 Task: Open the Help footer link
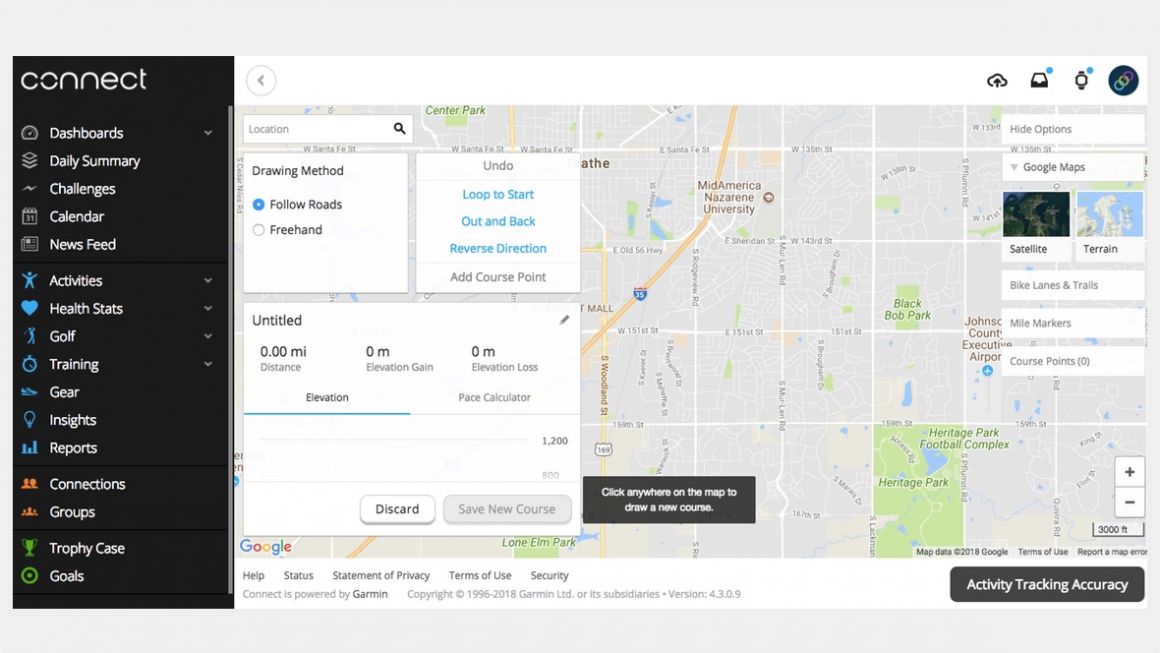tap(253, 575)
